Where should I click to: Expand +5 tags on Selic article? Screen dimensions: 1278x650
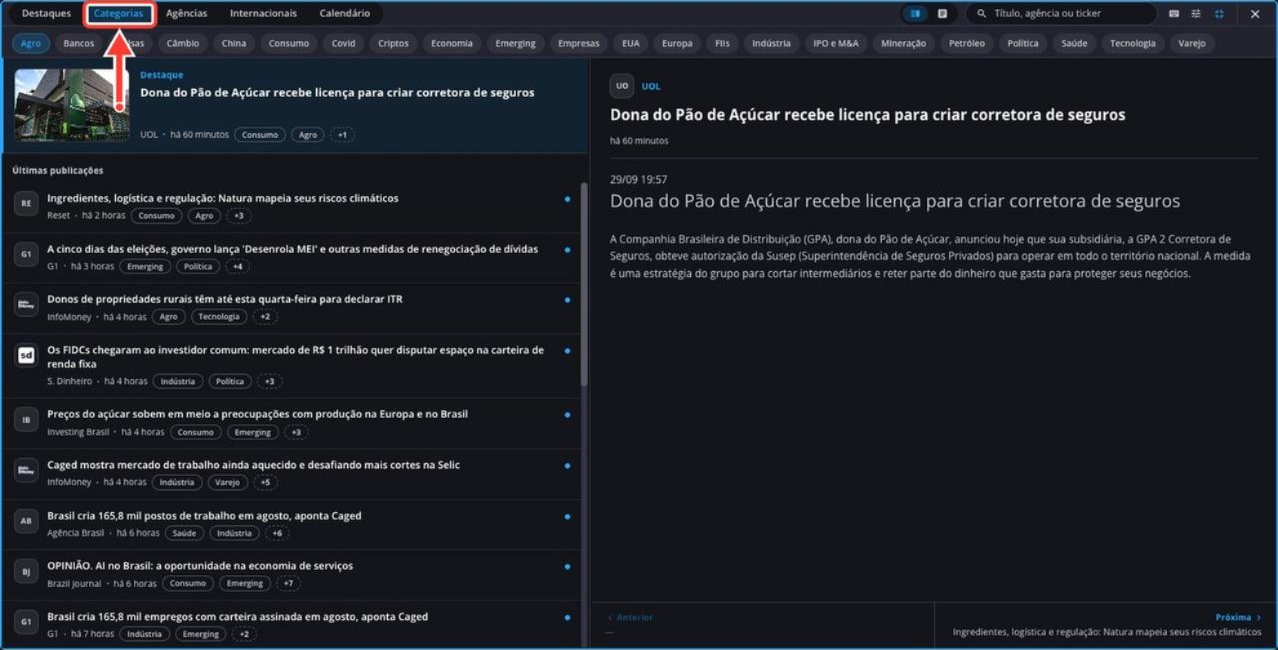pos(265,483)
